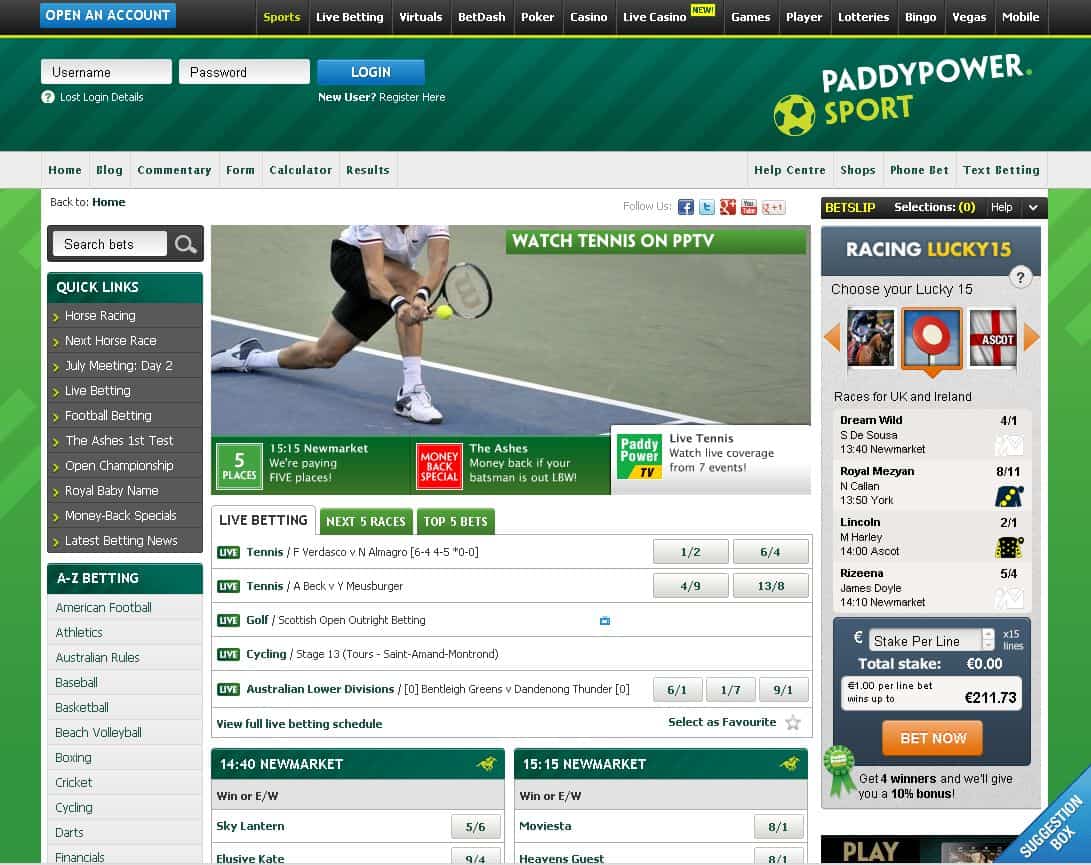Click the Watch Tennis on PPTV banner
The image size is (1091, 865).
pos(655,241)
